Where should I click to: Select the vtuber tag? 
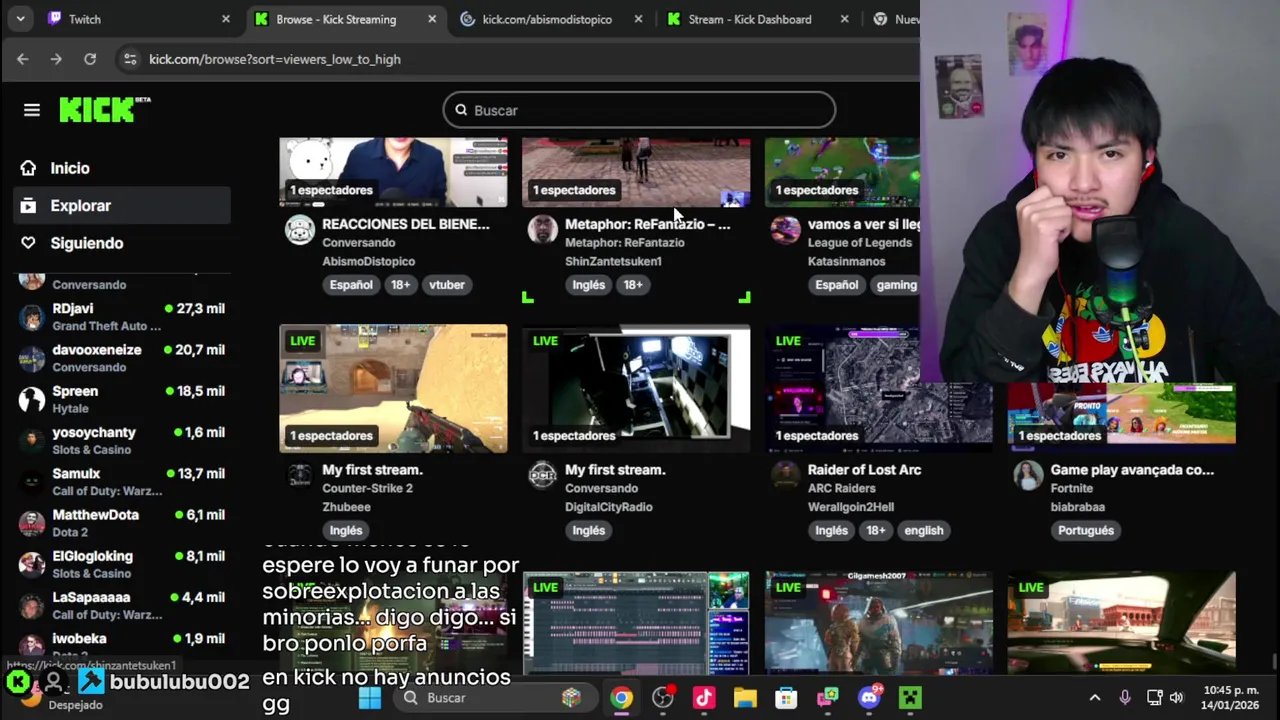coord(447,285)
